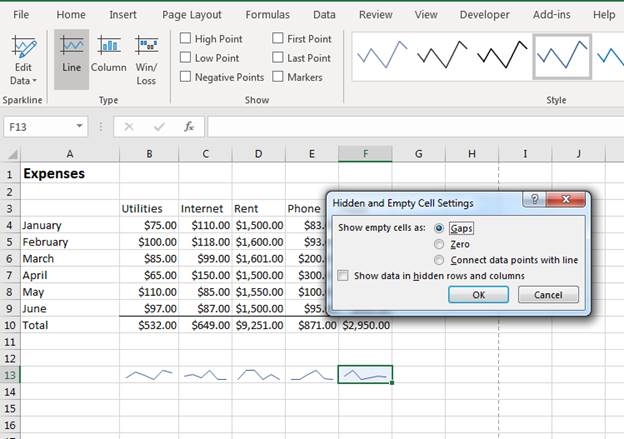Open the File tab

click(x=21, y=15)
